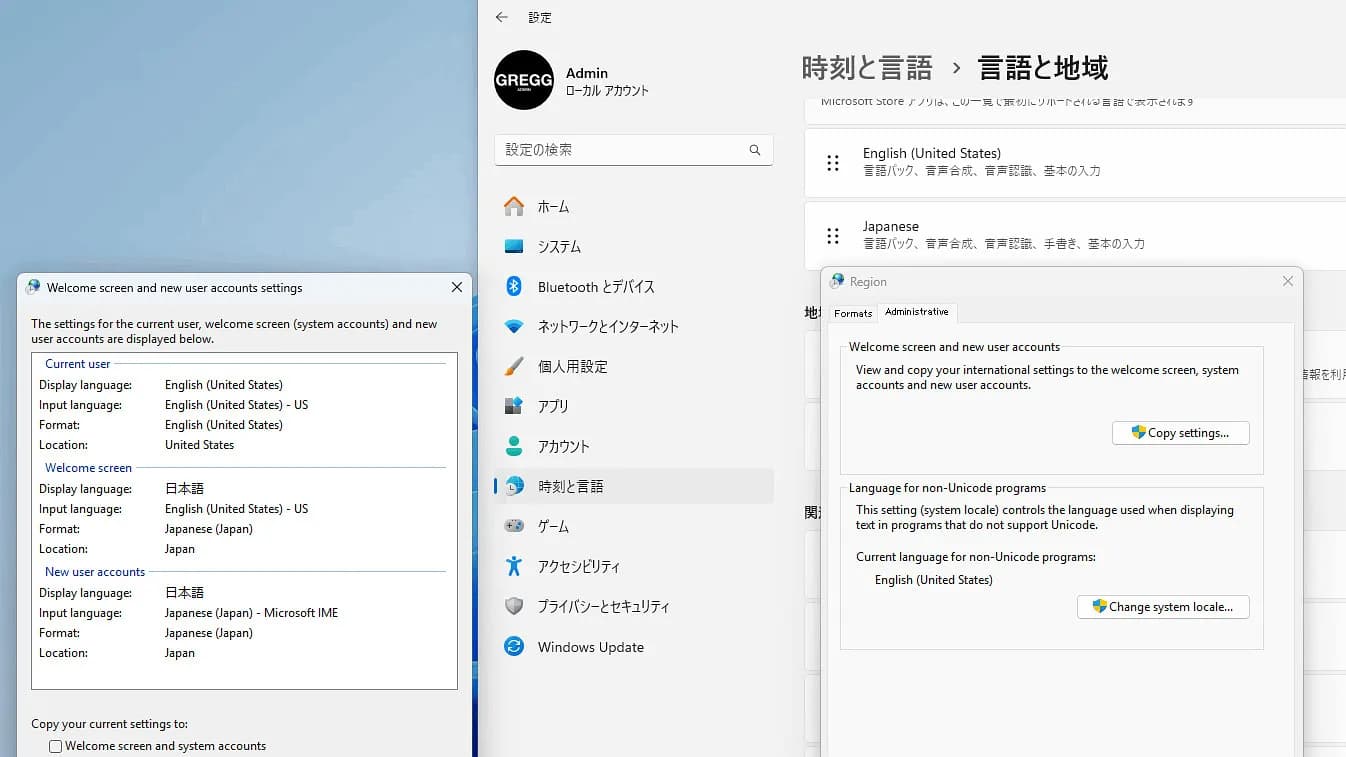Click the shield icon on Copy settings button
The height and width of the screenshot is (757, 1346).
tap(1138, 432)
